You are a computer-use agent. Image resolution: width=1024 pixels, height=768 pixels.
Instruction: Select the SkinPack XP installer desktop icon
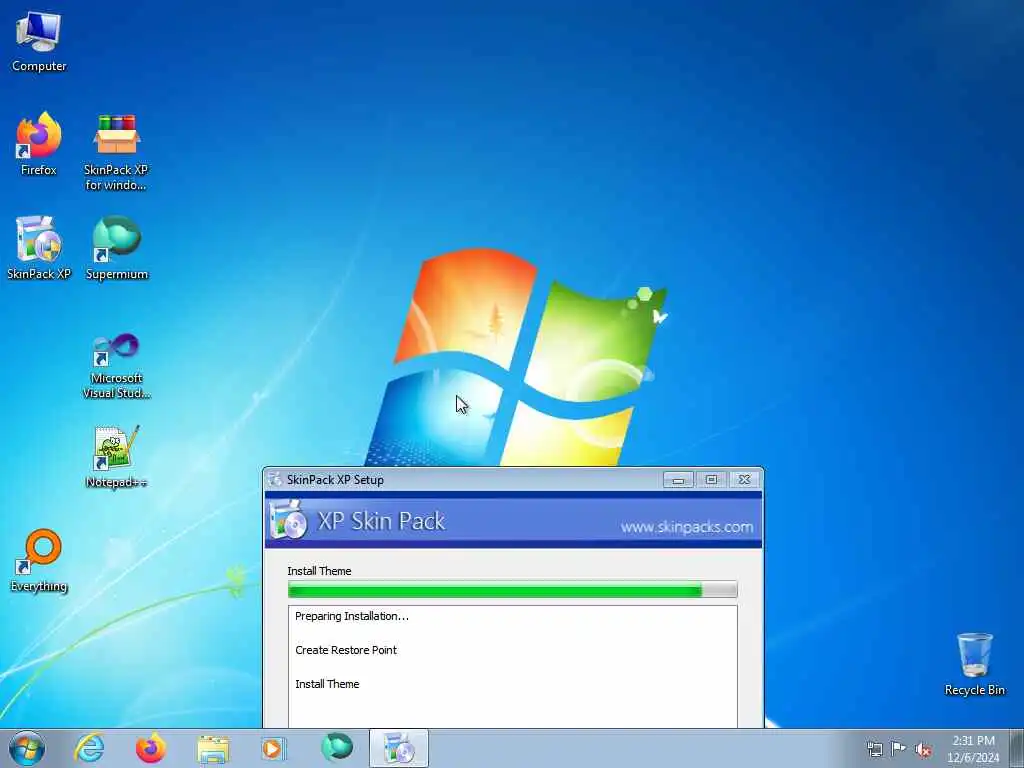coord(39,248)
